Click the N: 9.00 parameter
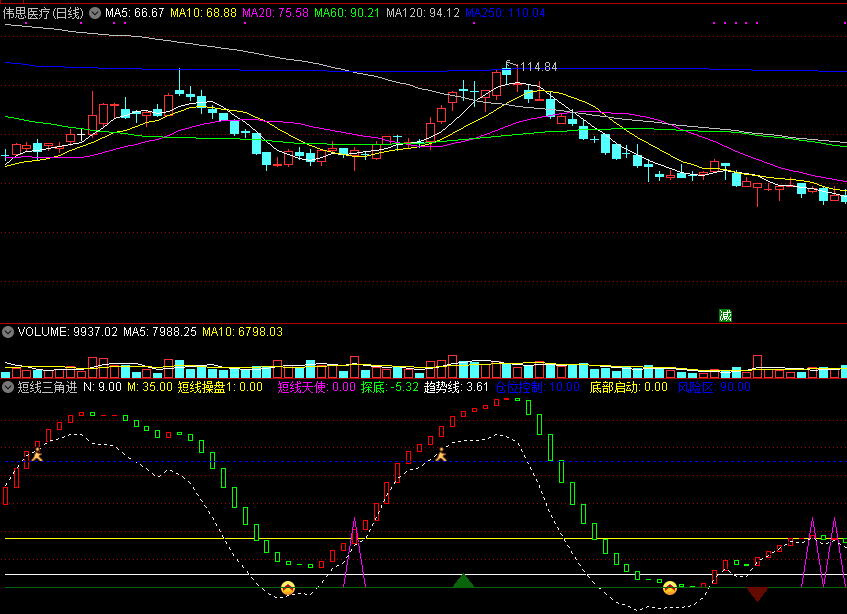Viewport: 847px width, 614px height. pos(102,387)
